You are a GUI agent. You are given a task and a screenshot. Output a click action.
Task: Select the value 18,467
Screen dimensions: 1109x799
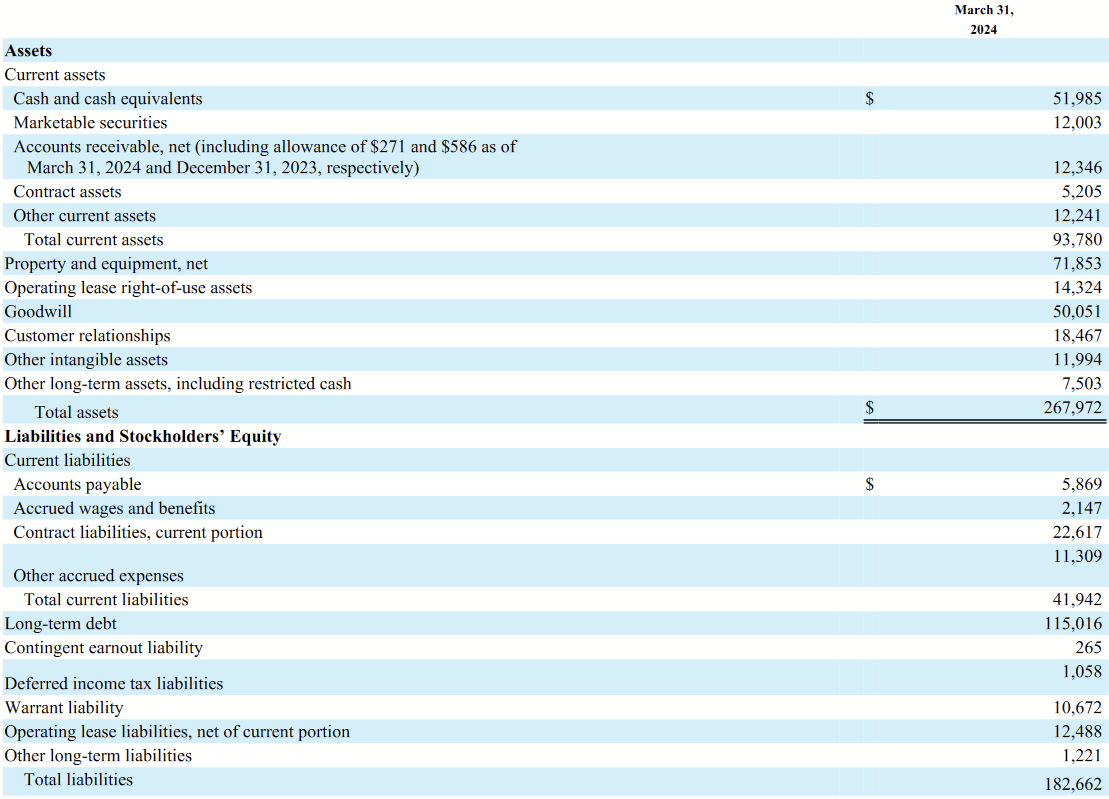pos(1076,336)
